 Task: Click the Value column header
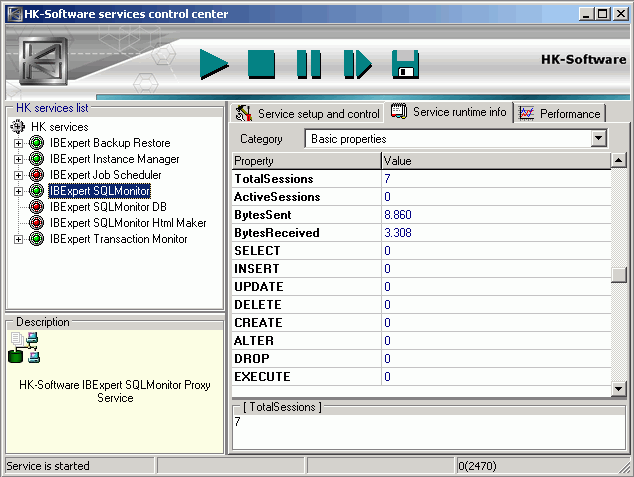496,160
